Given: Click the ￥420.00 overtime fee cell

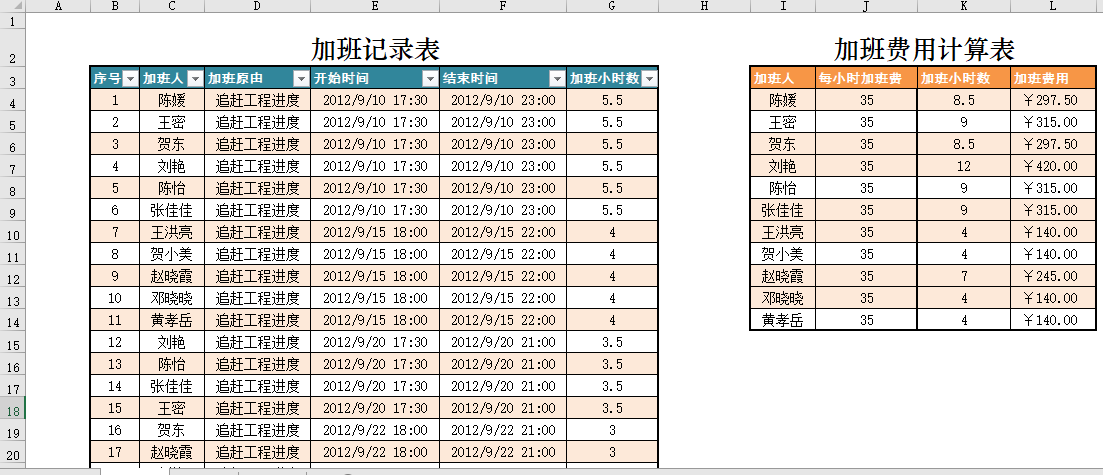Looking at the screenshot, I should point(1052,166).
